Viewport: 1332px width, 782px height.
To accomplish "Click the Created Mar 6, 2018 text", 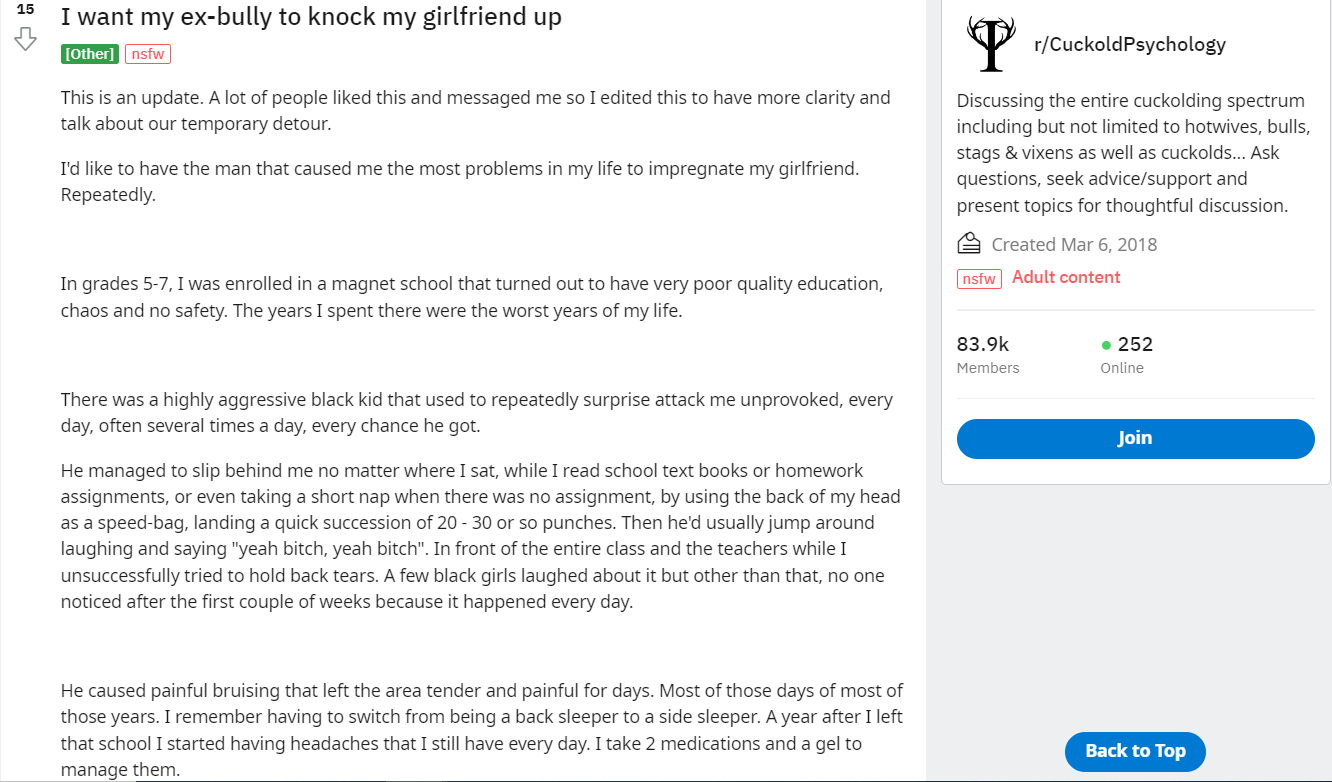I will point(1074,244).
